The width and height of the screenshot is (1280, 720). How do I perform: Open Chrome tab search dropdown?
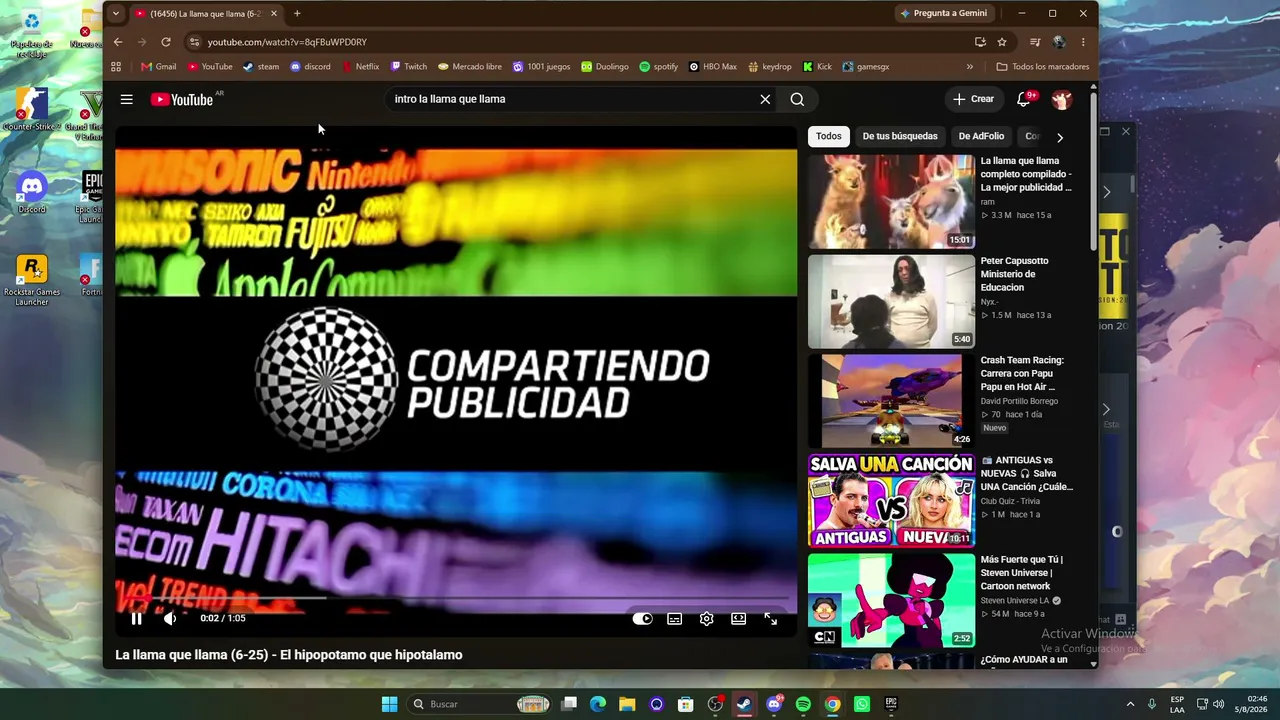116,13
